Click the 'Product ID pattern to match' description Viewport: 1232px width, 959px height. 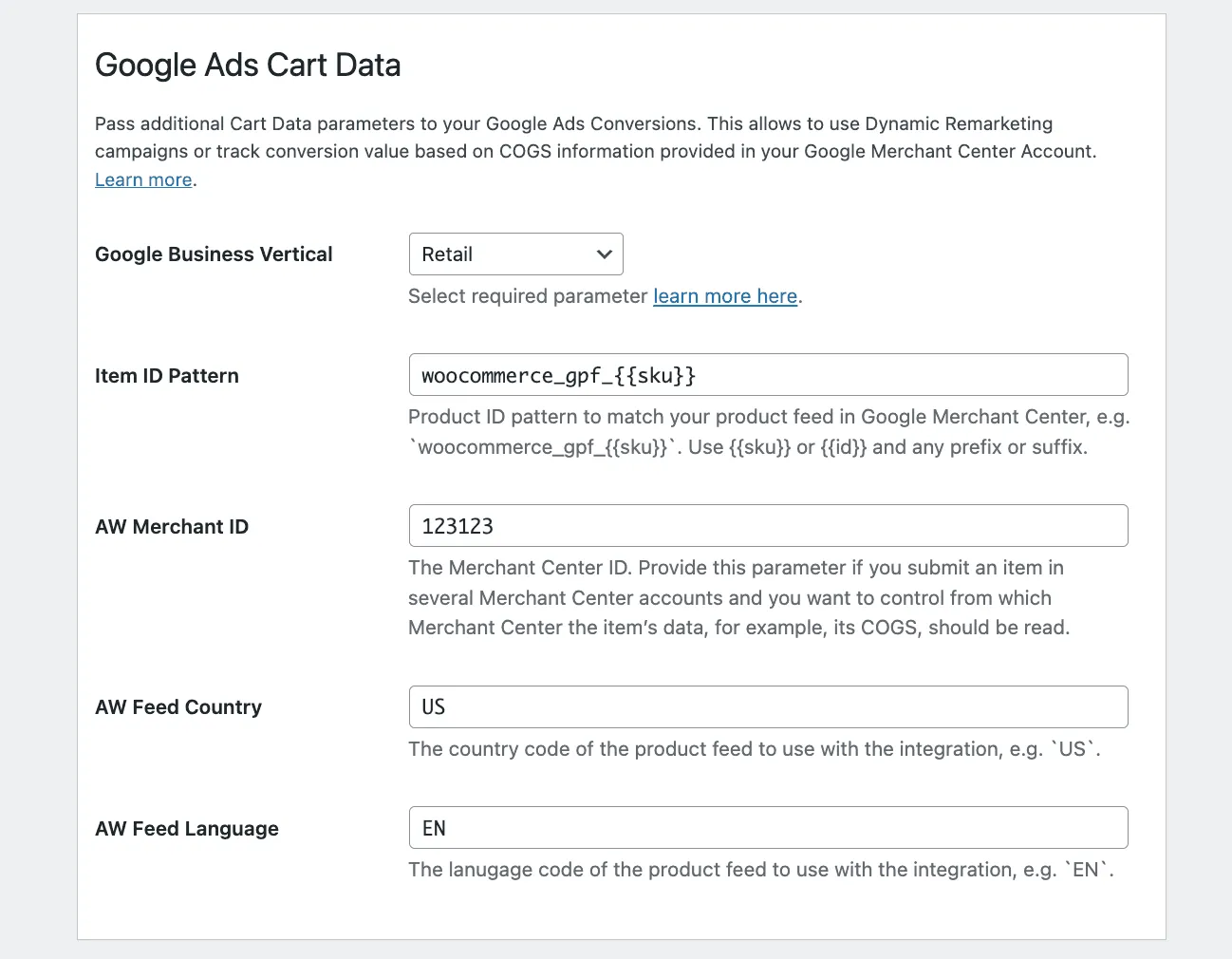pos(769,432)
